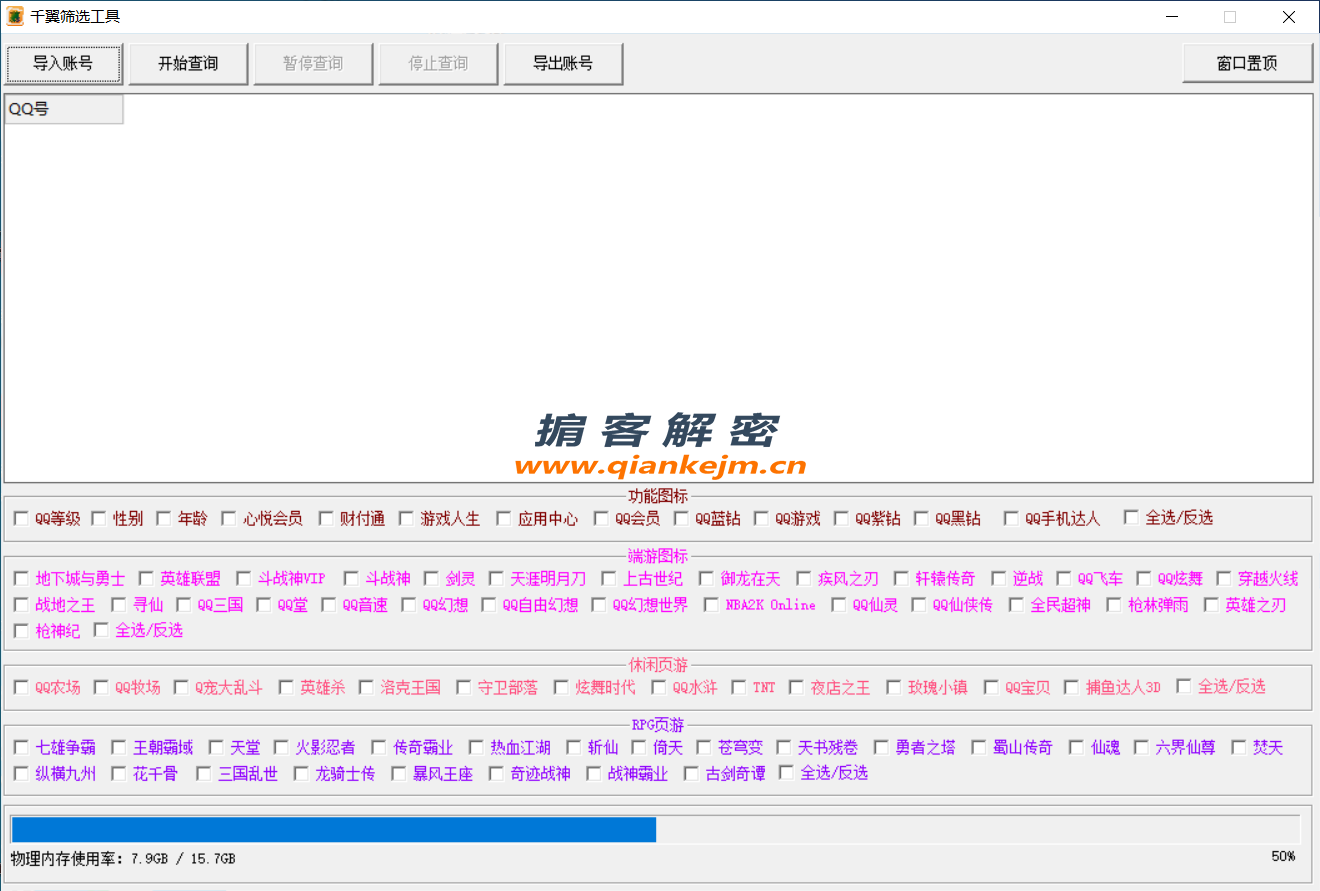The width and height of the screenshot is (1320, 891).
Task: Toggle the 上古世纪 checkbox
Action: [609, 578]
